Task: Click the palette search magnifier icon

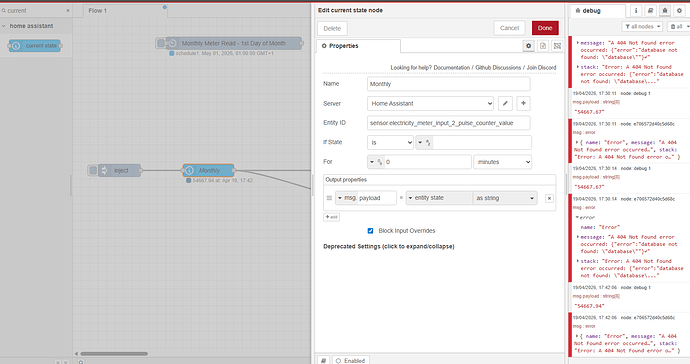Action: pos(4,11)
